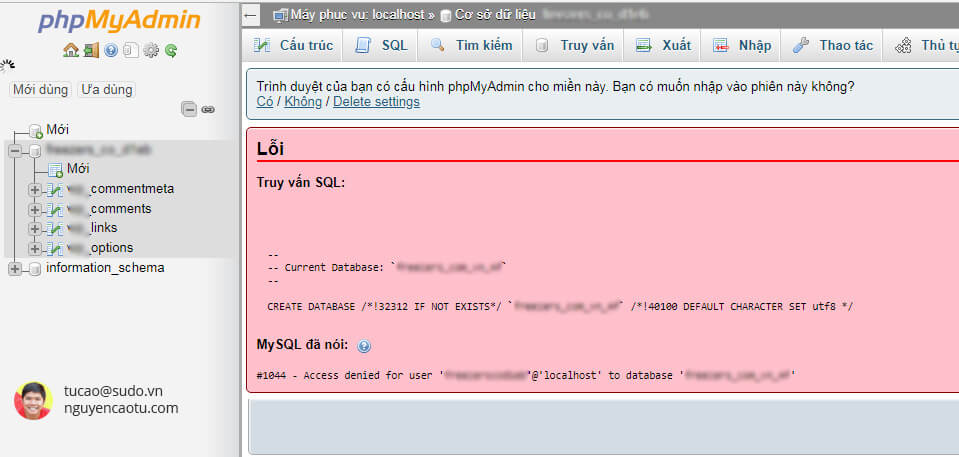The height and width of the screenshot is (457, 959).
Task: Click the #1044 Access denied message
Action: (526, 375)
